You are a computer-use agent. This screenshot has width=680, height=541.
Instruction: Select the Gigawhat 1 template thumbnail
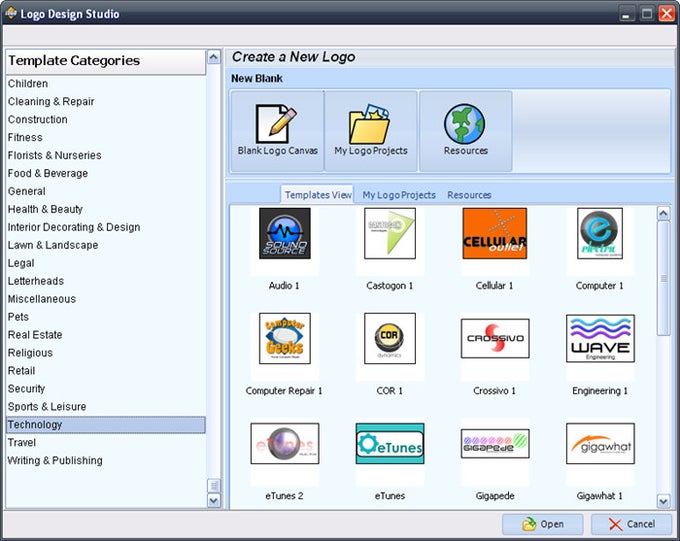600,443
